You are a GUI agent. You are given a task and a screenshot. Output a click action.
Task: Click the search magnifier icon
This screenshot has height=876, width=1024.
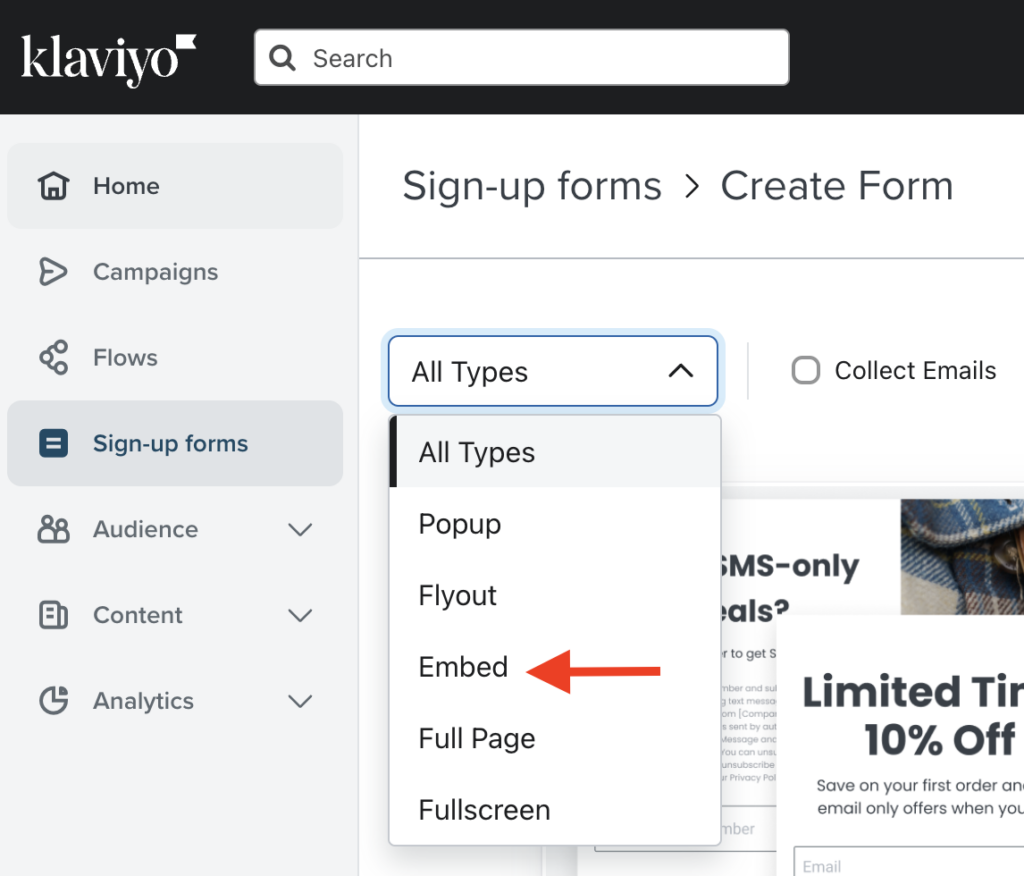pos(282,58)
